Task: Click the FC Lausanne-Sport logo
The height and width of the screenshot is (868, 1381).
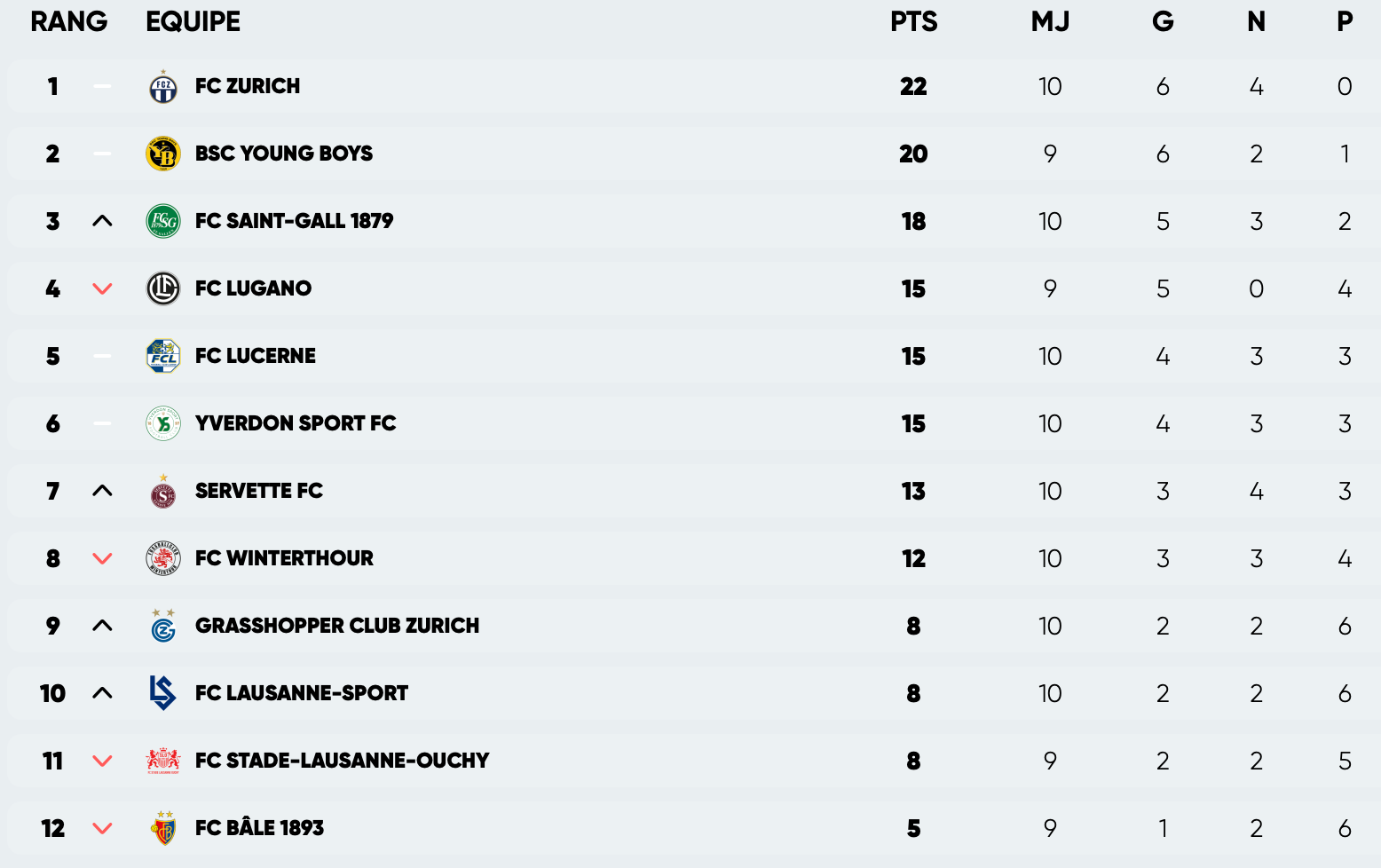Action: 163,693
